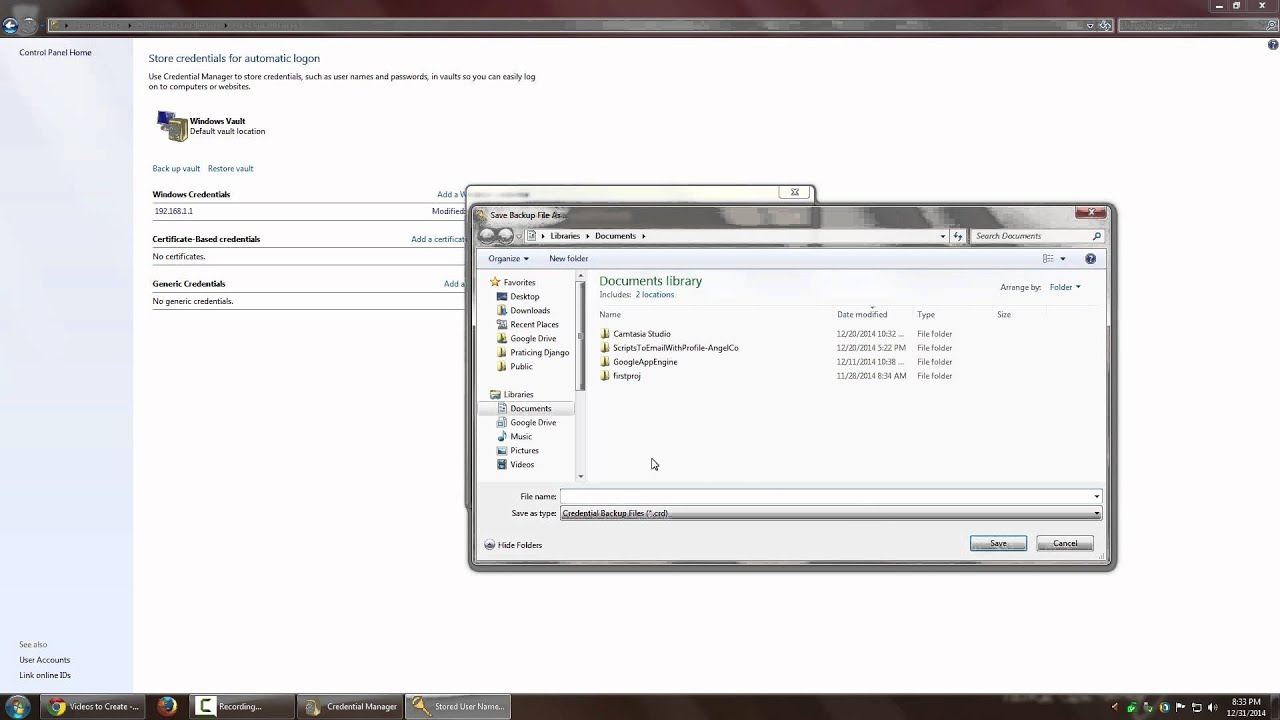1280x720 pixels.
Task: Click the Windows Start orb
Action: (17, 706)
